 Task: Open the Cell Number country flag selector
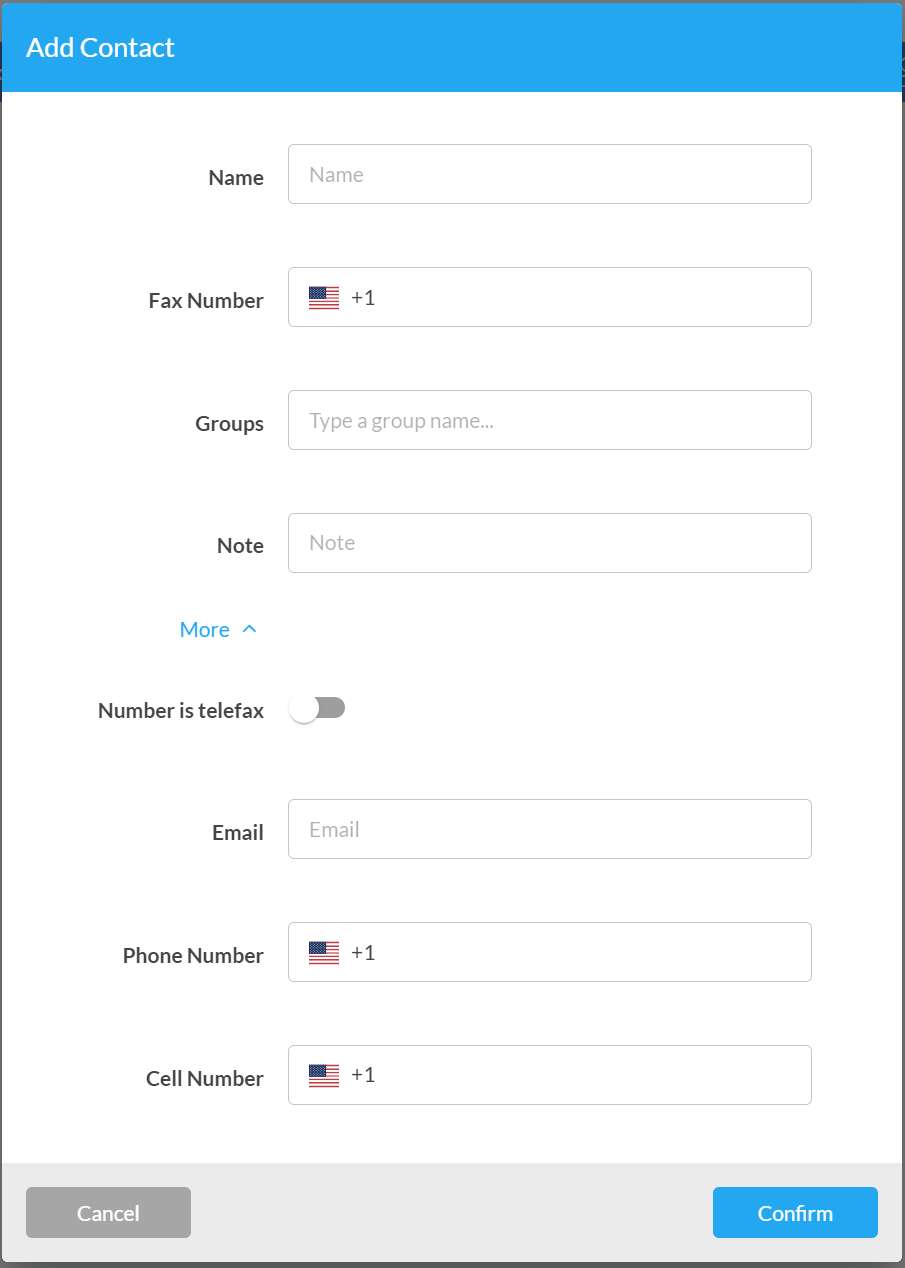tap(324, 1076)
